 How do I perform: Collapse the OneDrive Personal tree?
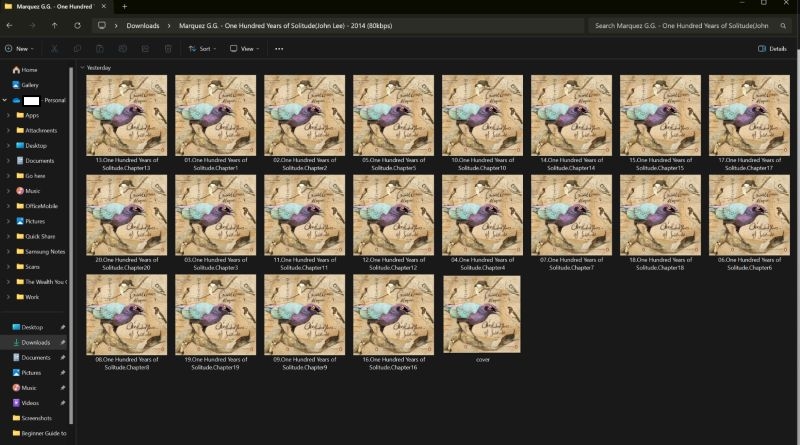click(5, 100)
